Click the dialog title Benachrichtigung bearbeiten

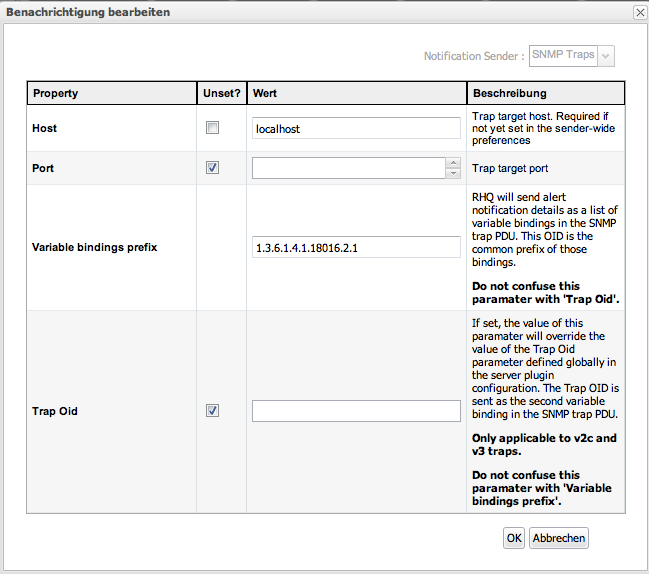pos(88,12)
